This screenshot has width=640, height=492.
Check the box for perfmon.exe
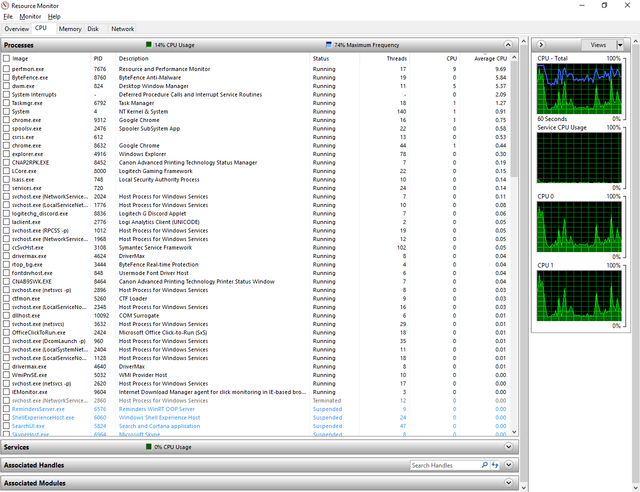(7, 69)
